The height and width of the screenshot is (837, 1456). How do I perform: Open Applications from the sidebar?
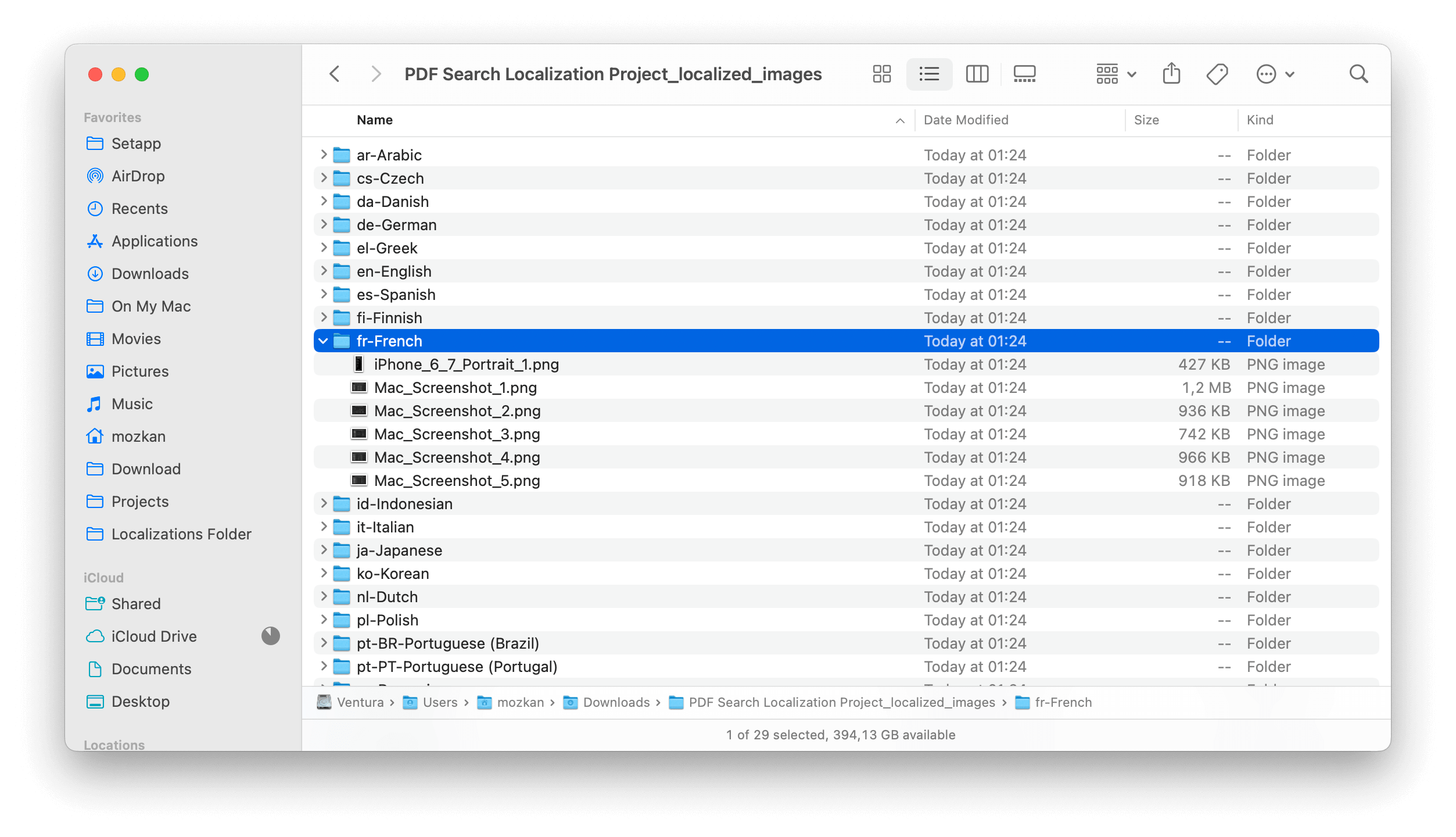[x=154, y=241]
